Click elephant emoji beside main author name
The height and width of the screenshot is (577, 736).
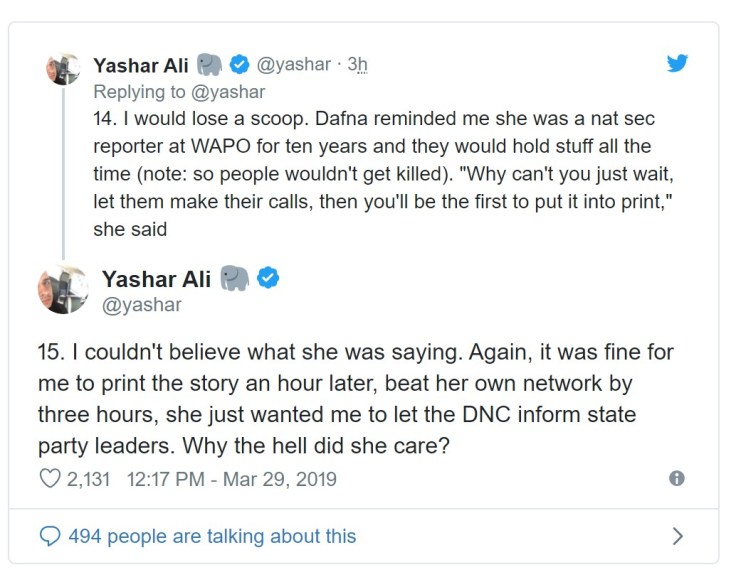234,278
